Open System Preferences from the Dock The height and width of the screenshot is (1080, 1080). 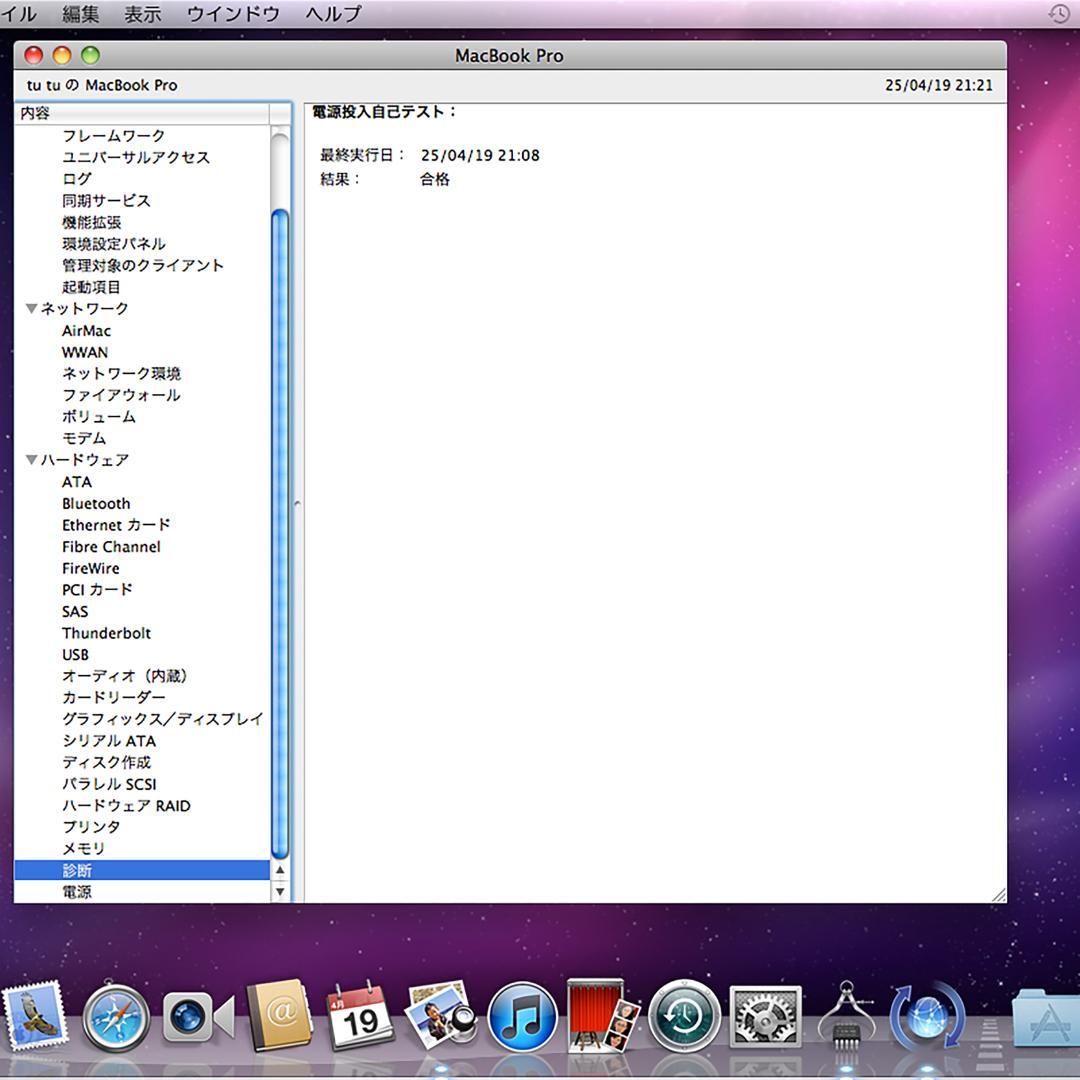click(x=764, y=1015)
